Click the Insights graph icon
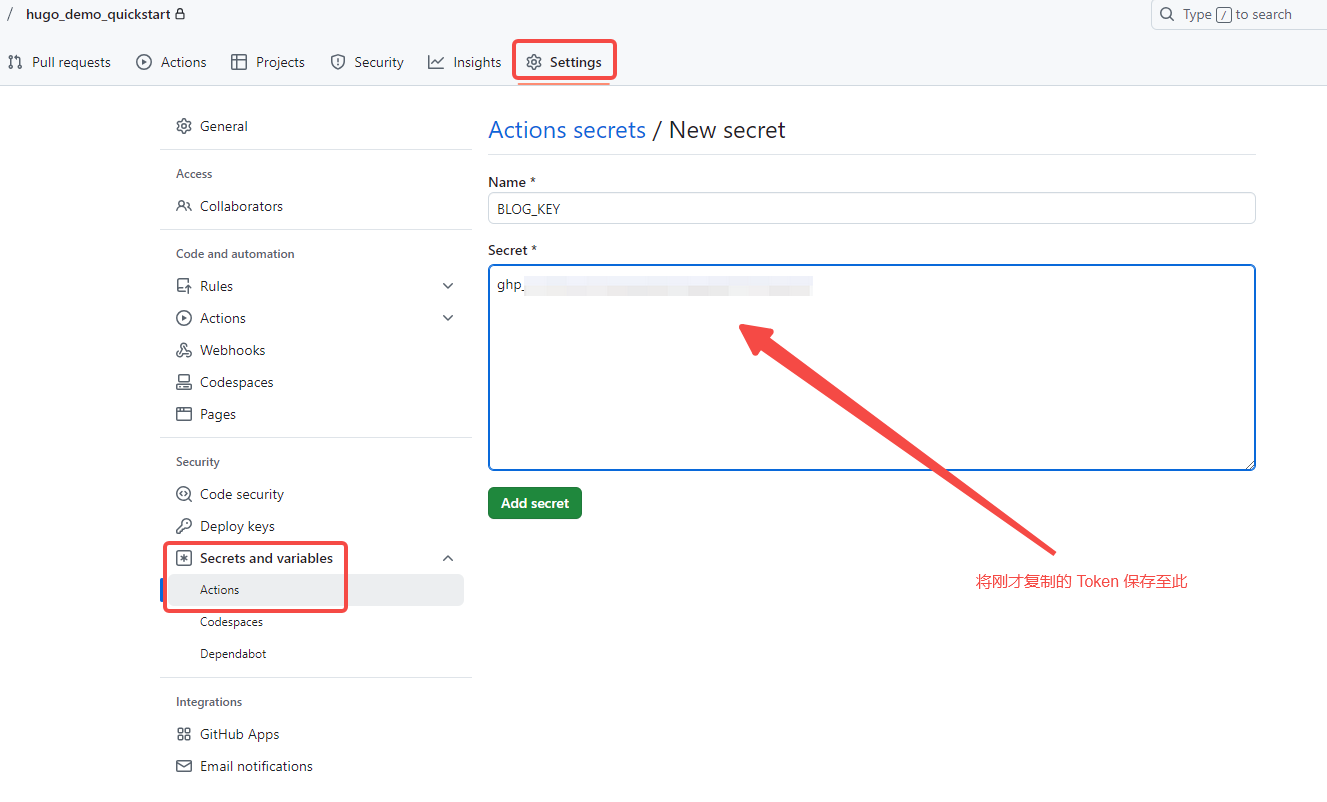 pyautogui.click(x=436, y=62)
